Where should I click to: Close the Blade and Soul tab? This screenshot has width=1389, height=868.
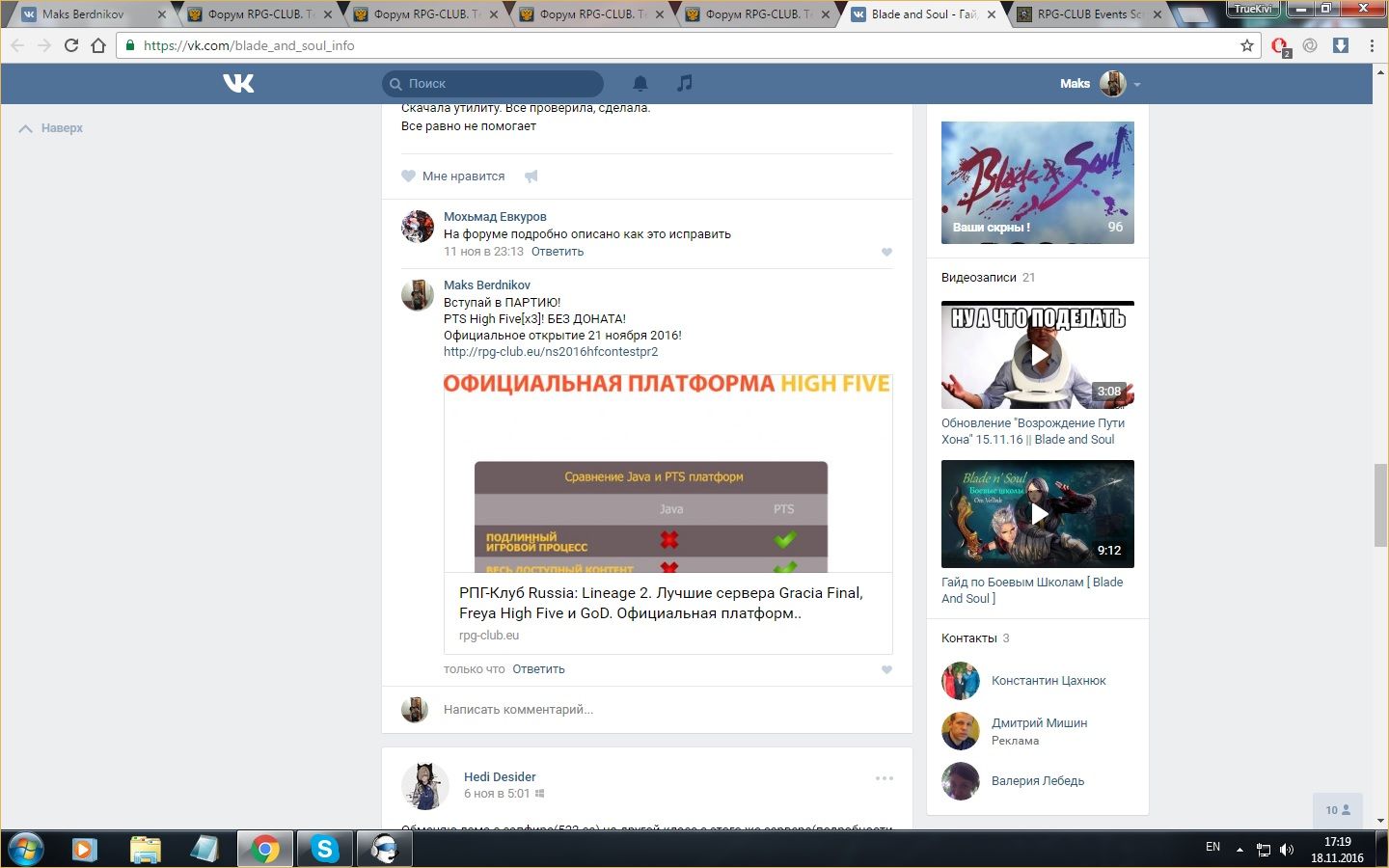point(992,14)
